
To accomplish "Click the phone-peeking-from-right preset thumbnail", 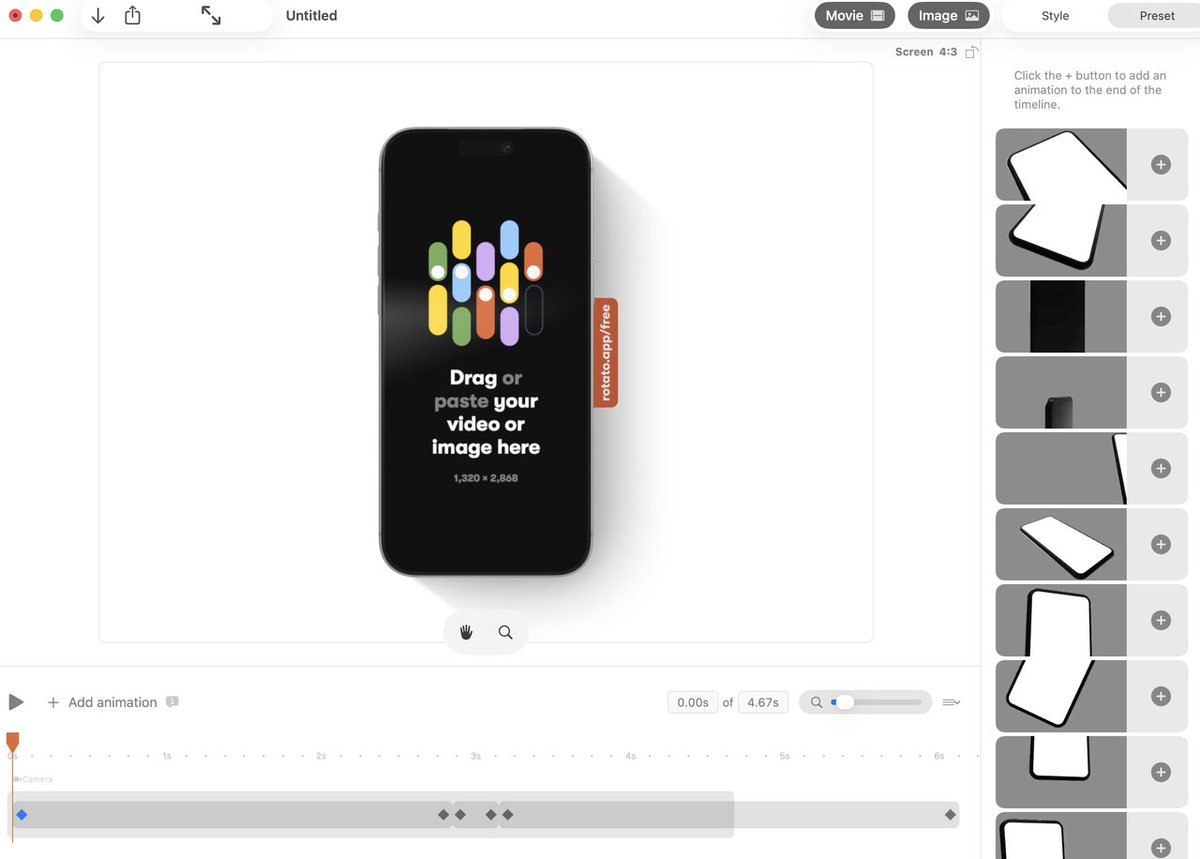I will (1061, 468).
